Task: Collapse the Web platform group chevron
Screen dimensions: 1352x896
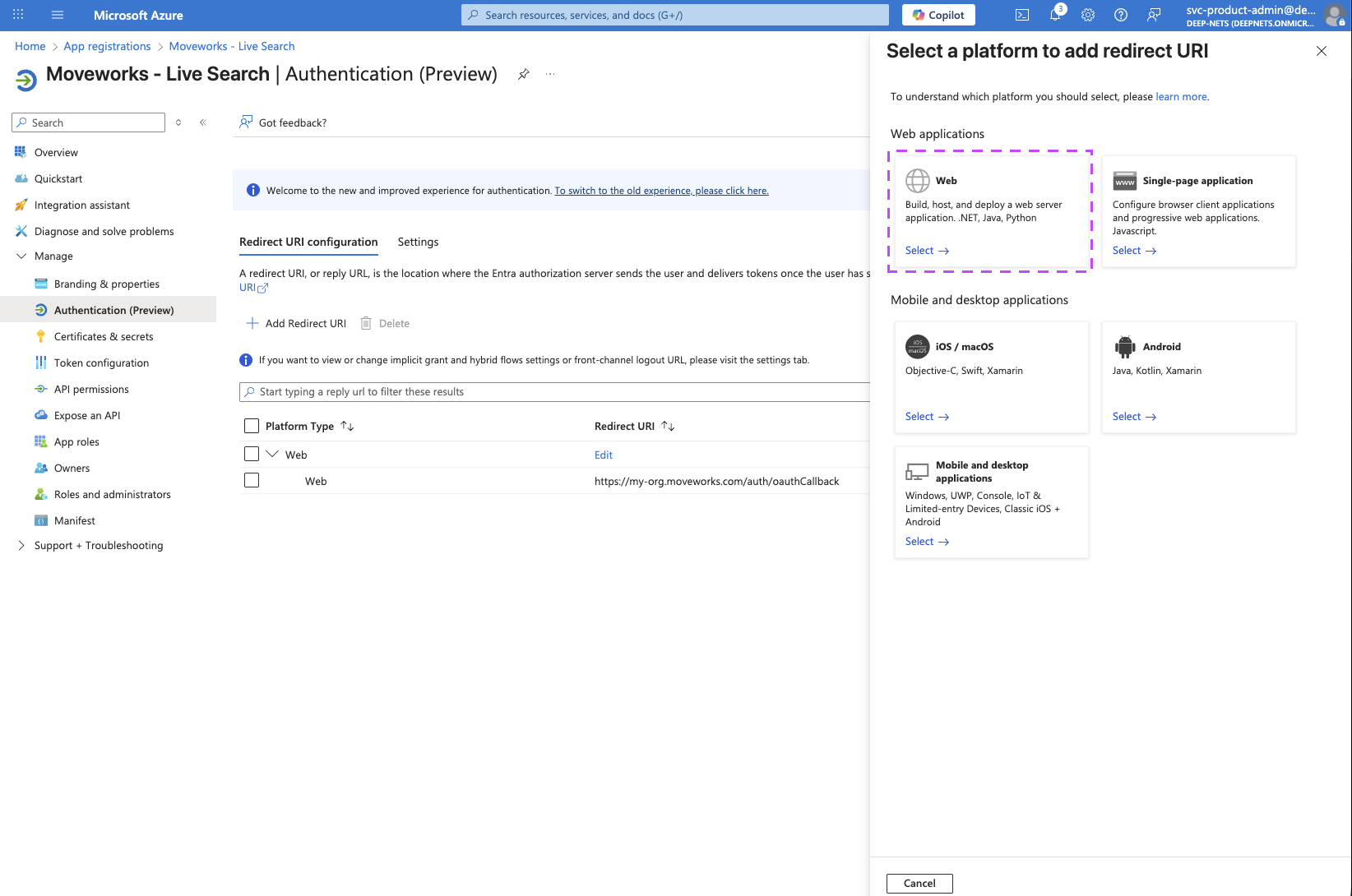Action: point(272,454)
